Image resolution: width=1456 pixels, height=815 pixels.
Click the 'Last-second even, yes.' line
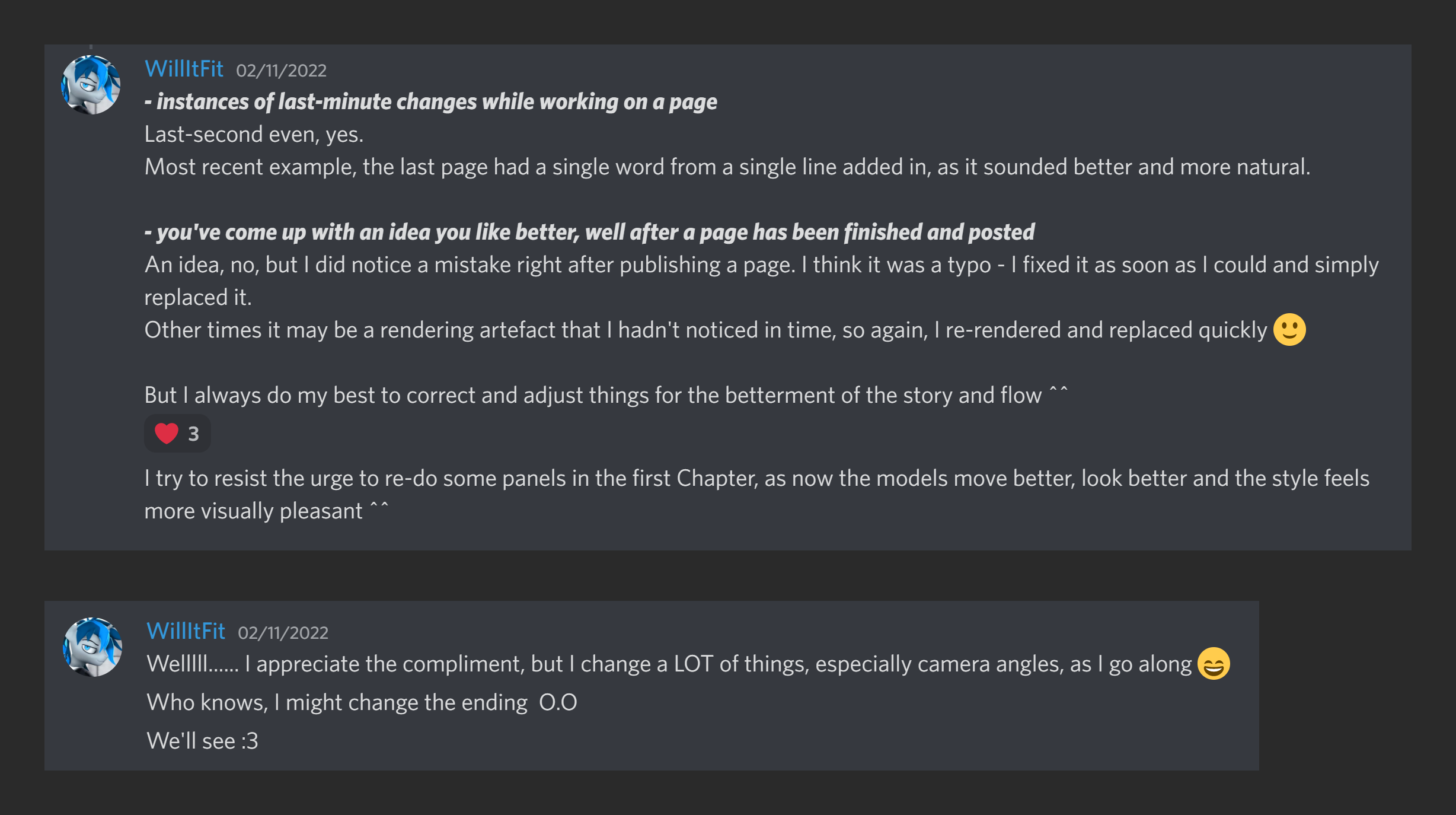[x=254, y=135]
